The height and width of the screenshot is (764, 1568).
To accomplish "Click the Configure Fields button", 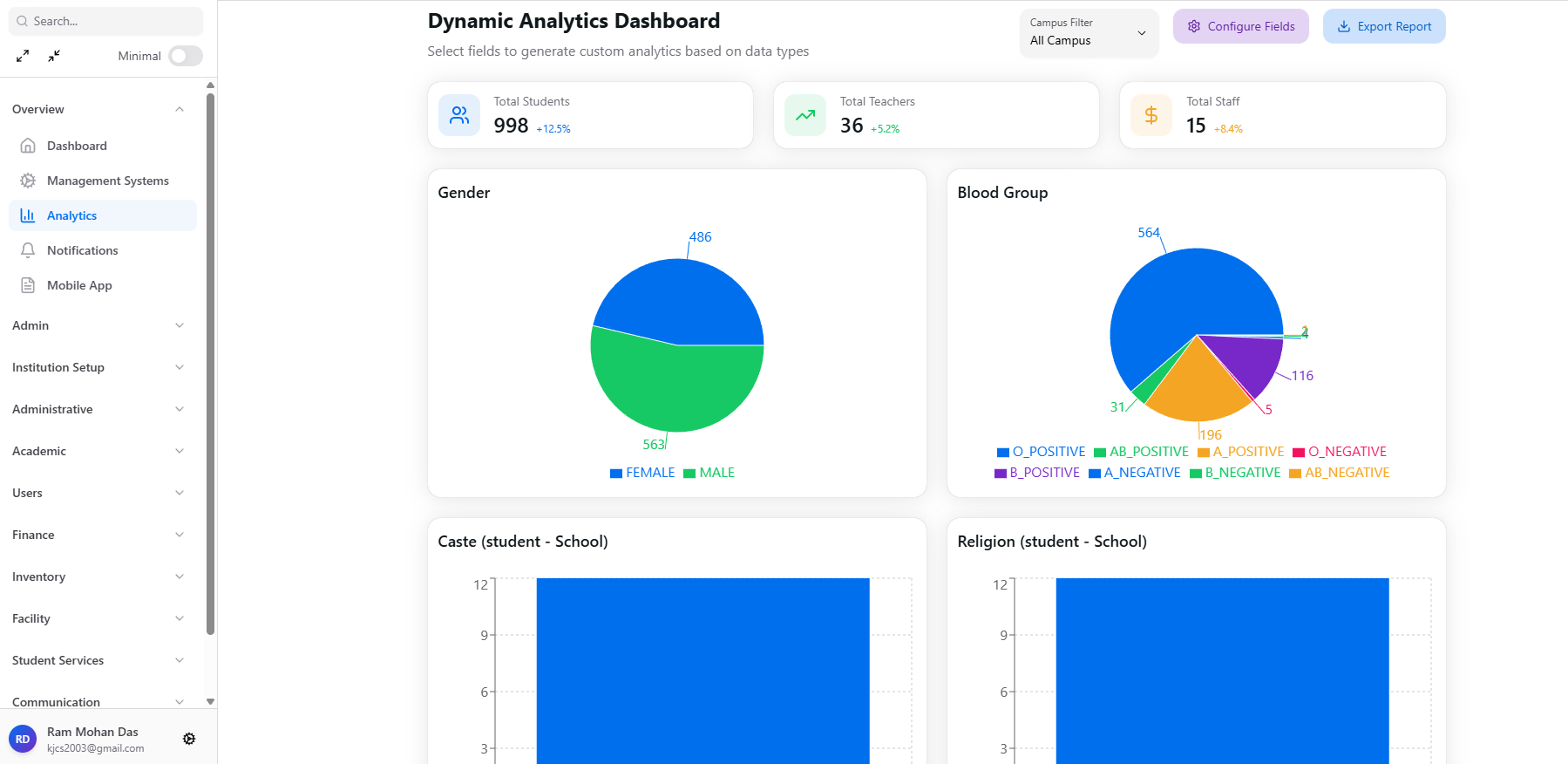I will (1240, 26).
